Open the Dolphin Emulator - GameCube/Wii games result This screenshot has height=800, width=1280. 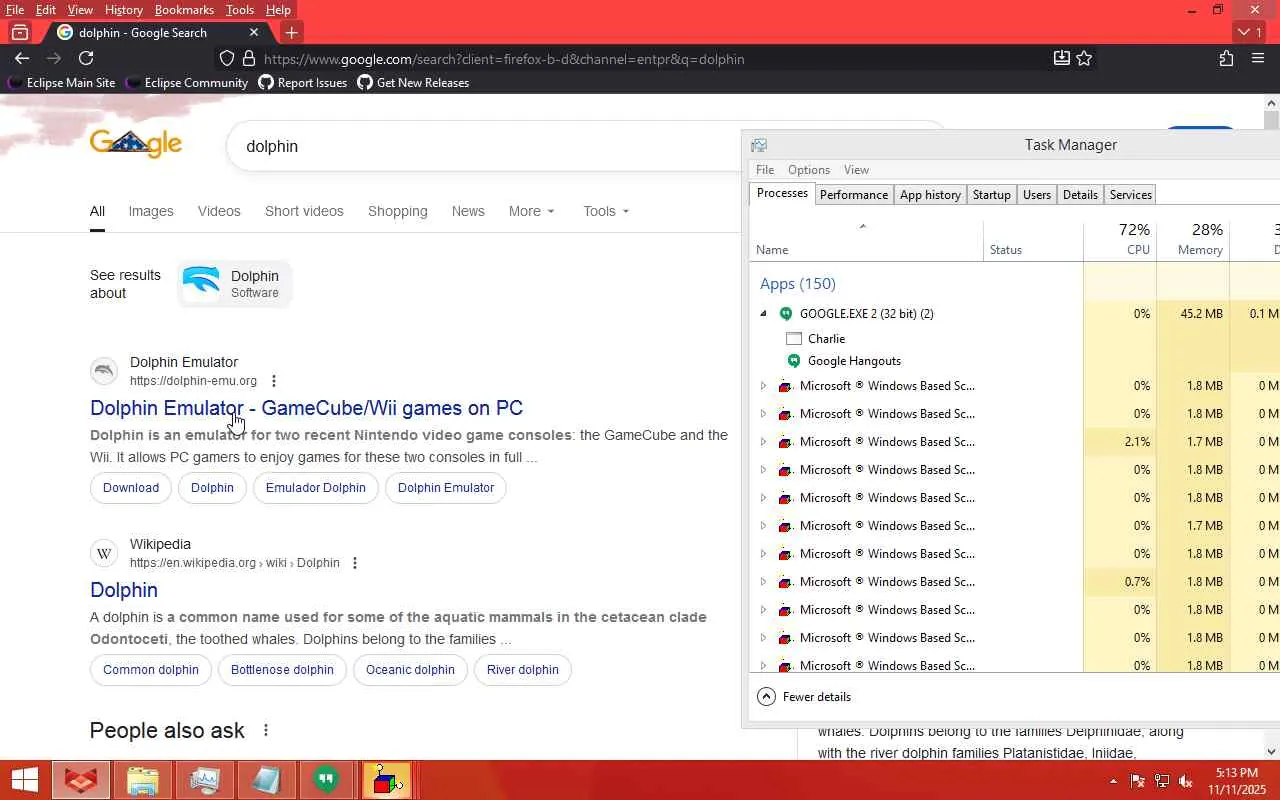point(306,408)
